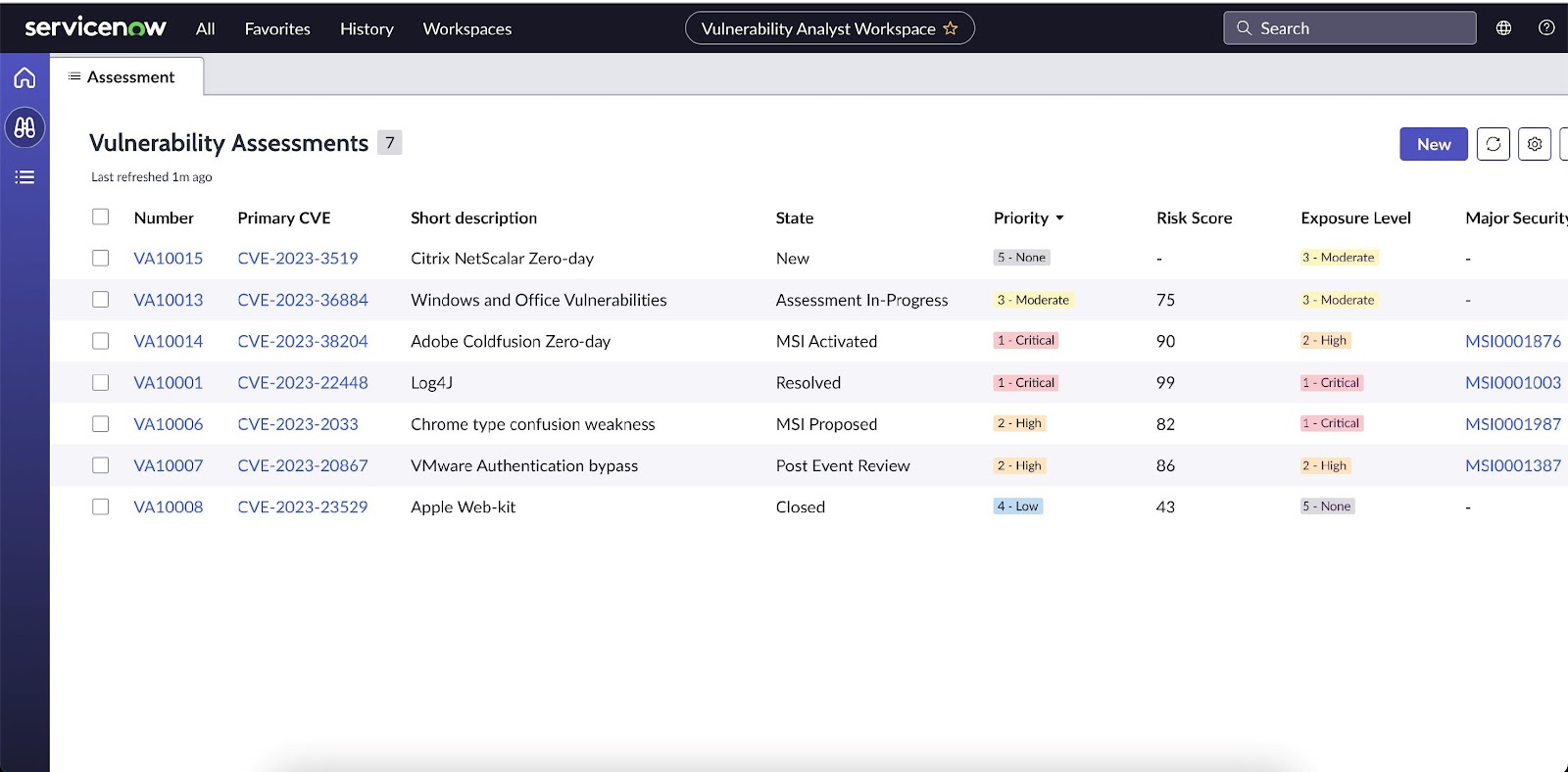1568x772 pixels.
Task: Check the VA10013 row checkbox
Action: coord(101,299)
